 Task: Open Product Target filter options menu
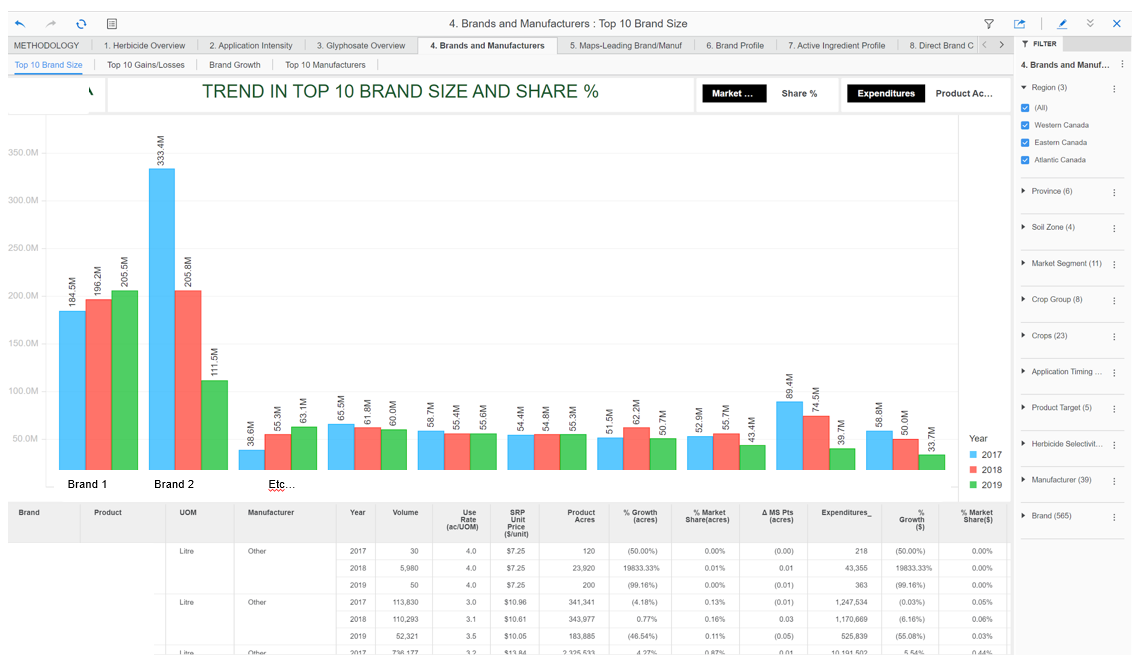[x=1114, y=409]
